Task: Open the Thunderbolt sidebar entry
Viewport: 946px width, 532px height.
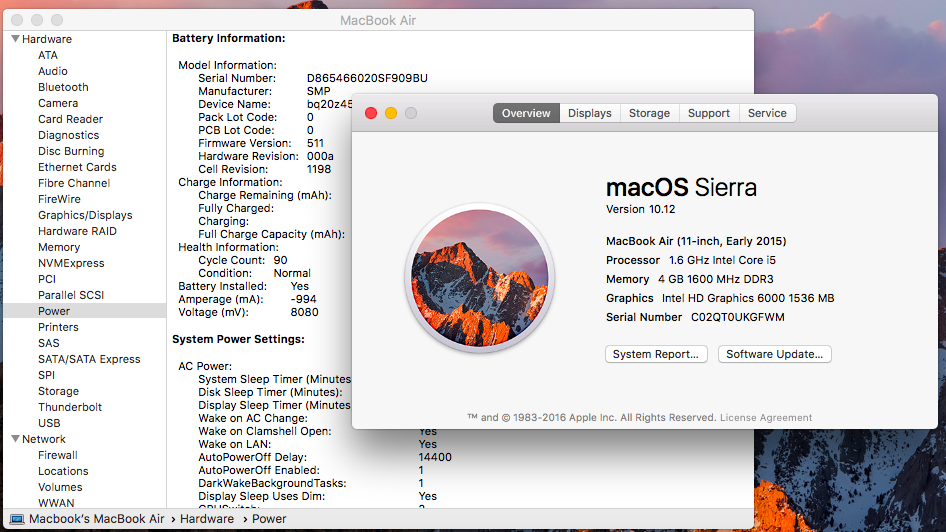Action: tap(70, 407)
